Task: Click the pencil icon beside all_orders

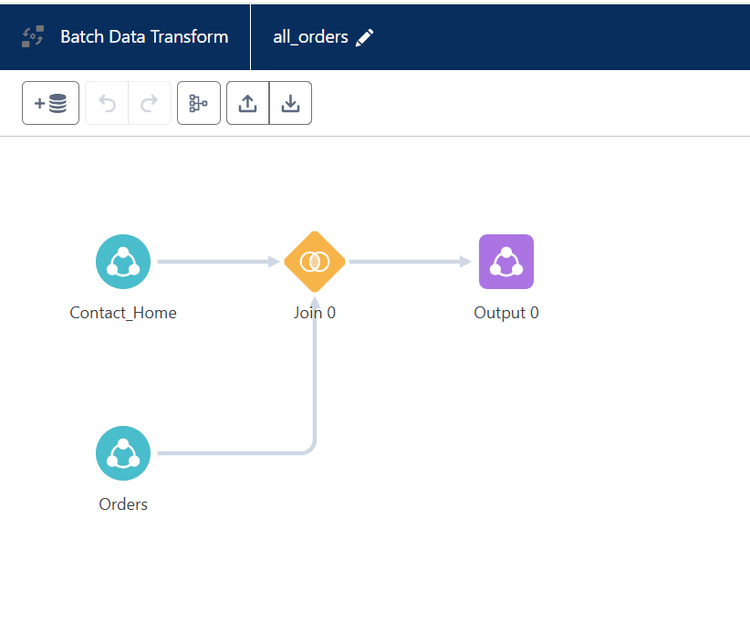Action: [x=365, y=37]
